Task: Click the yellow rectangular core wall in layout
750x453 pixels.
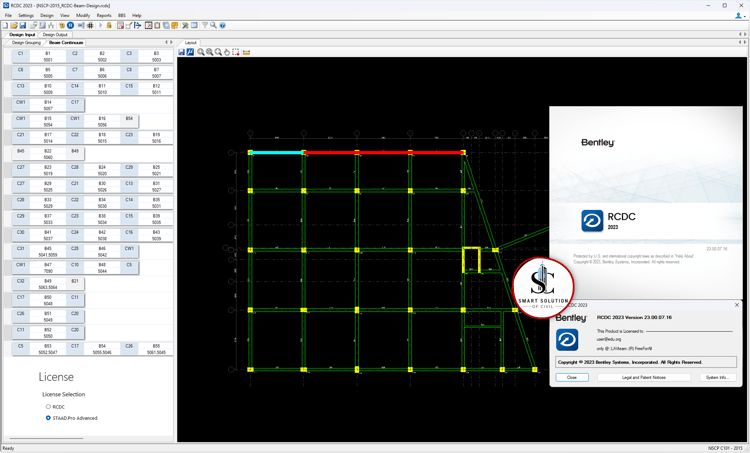Action: point(471,260)
